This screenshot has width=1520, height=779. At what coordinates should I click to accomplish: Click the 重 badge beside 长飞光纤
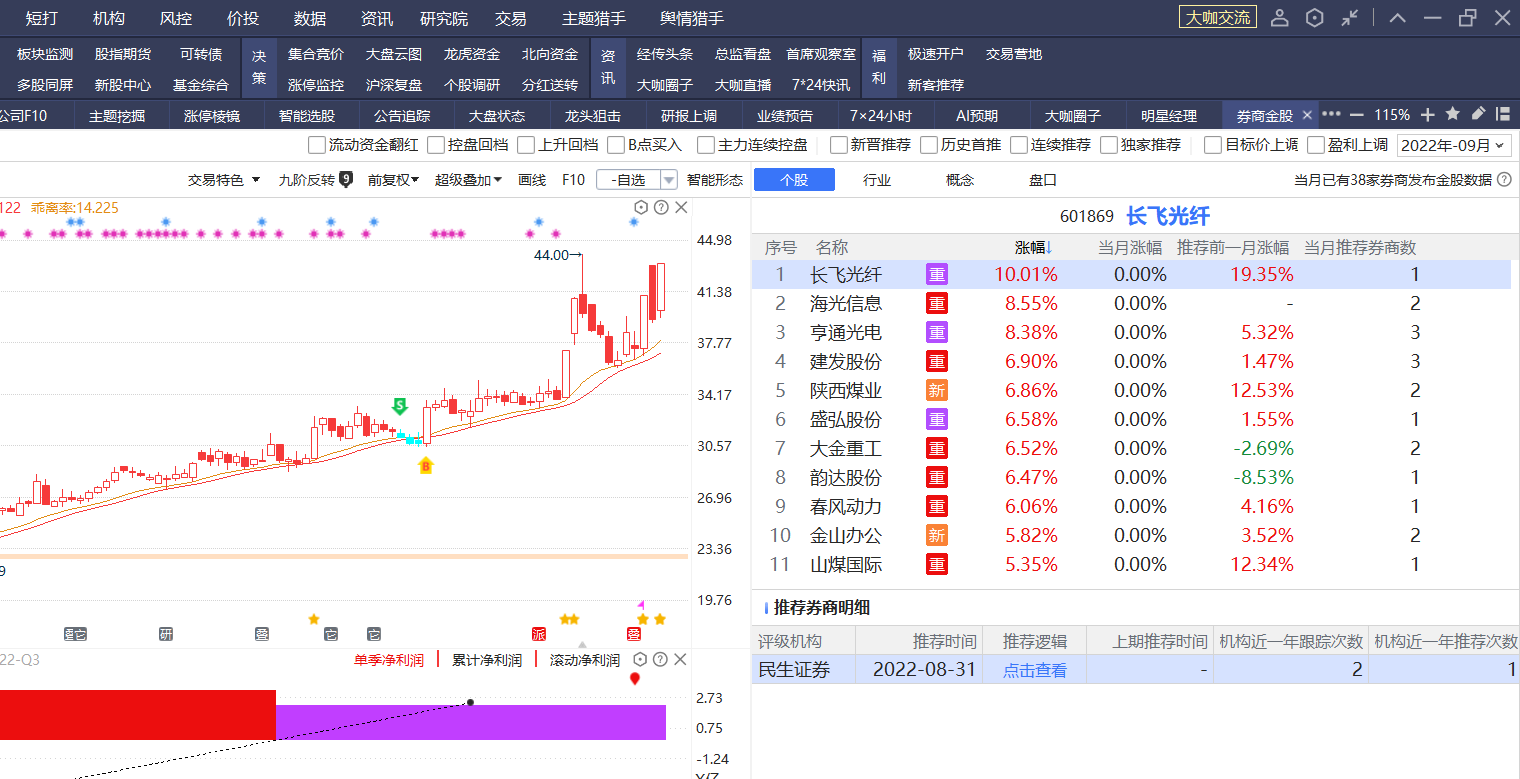937,274
